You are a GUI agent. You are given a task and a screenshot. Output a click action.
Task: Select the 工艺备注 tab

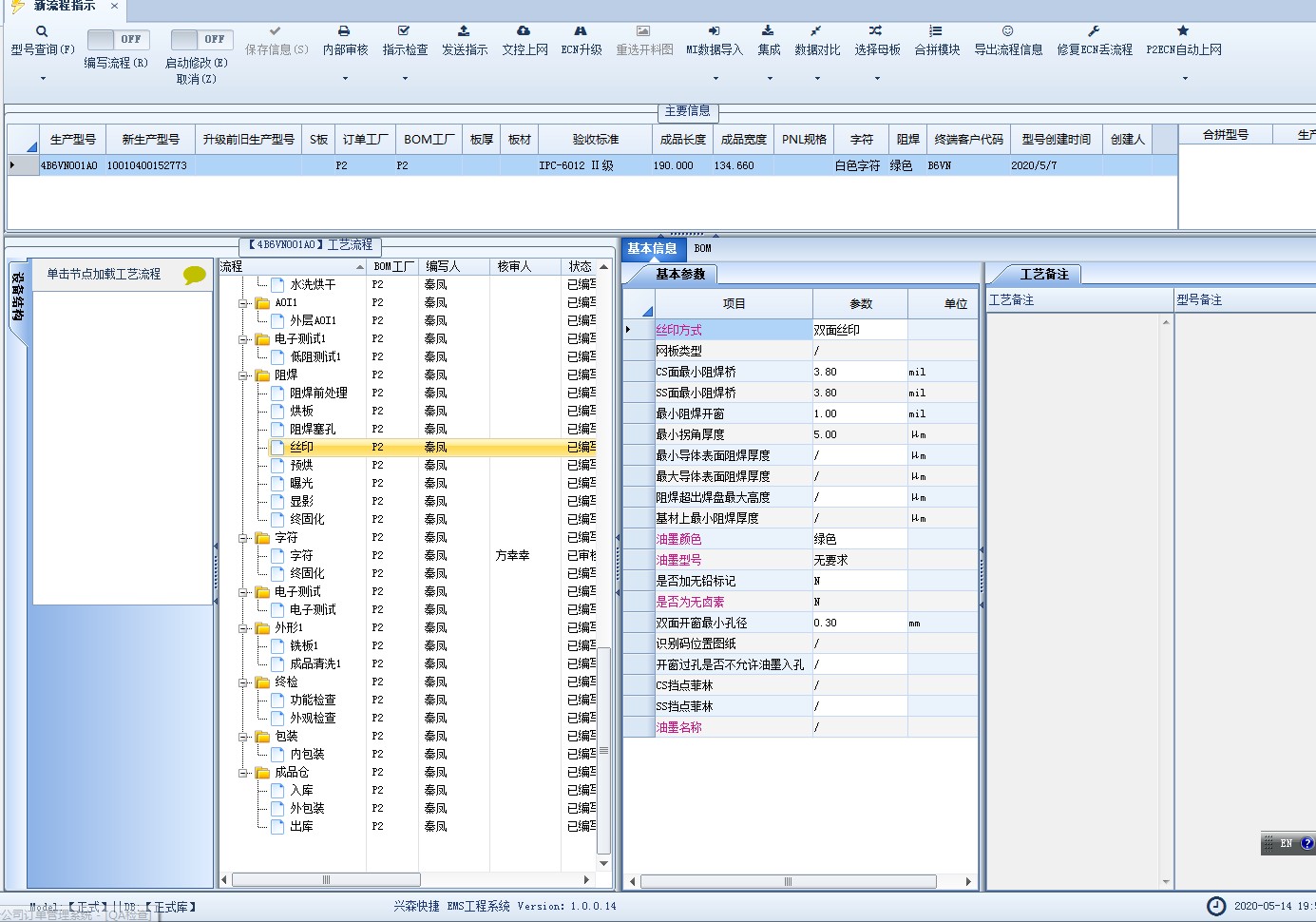pyautogui.click(x=1044, y=274)
